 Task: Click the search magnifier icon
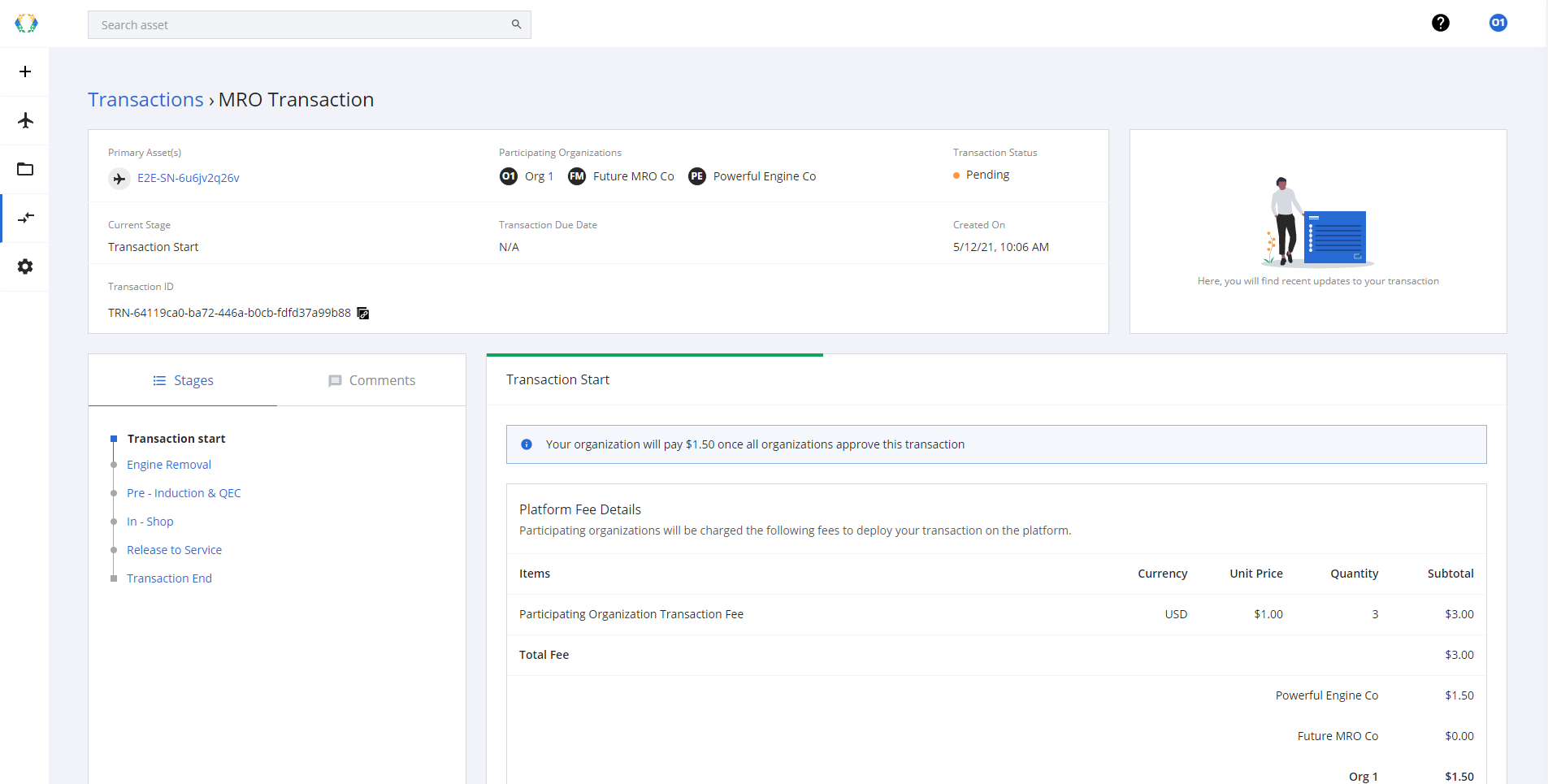516,24
